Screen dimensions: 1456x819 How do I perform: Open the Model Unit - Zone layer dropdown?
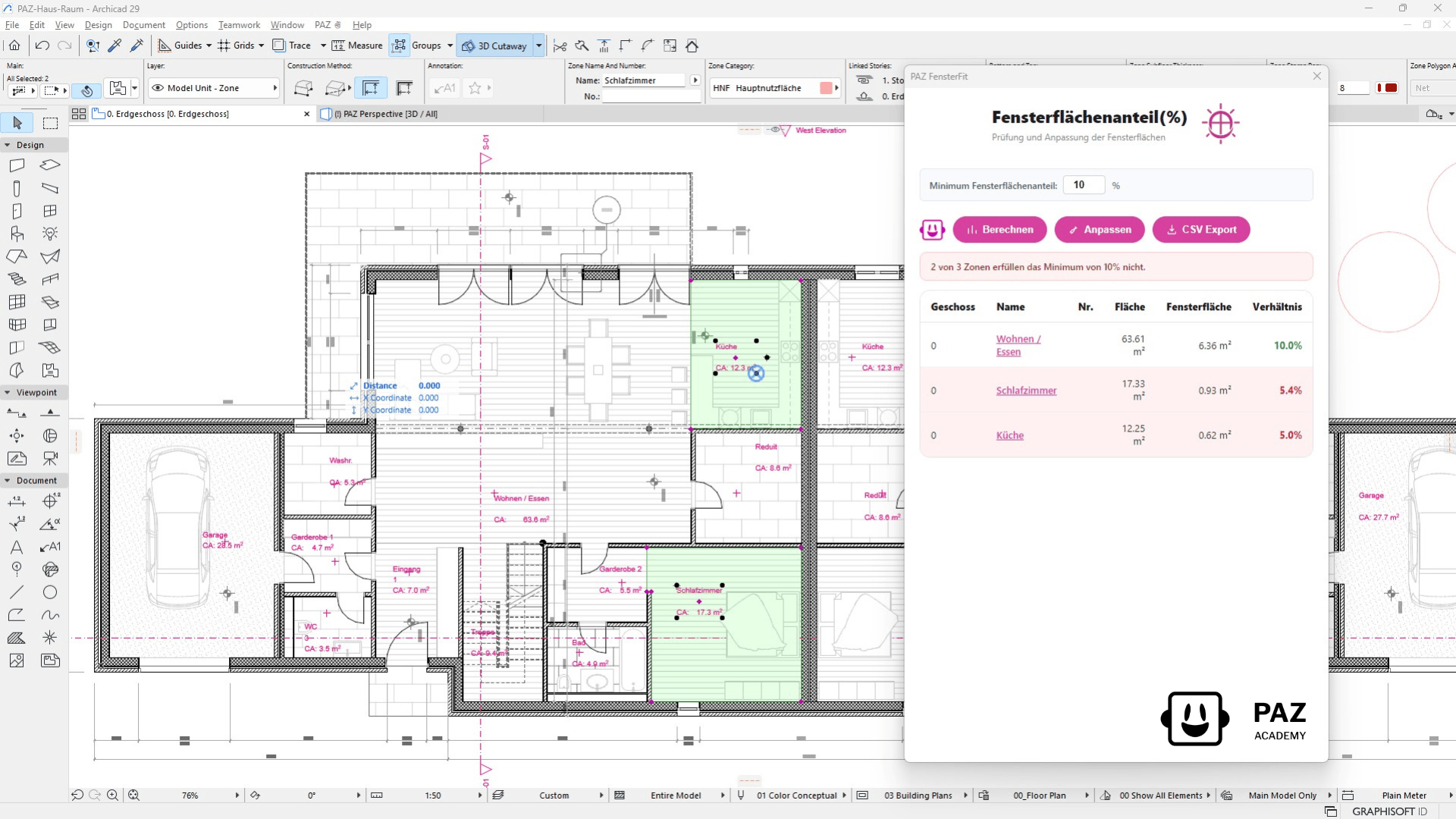coord(214,88)
